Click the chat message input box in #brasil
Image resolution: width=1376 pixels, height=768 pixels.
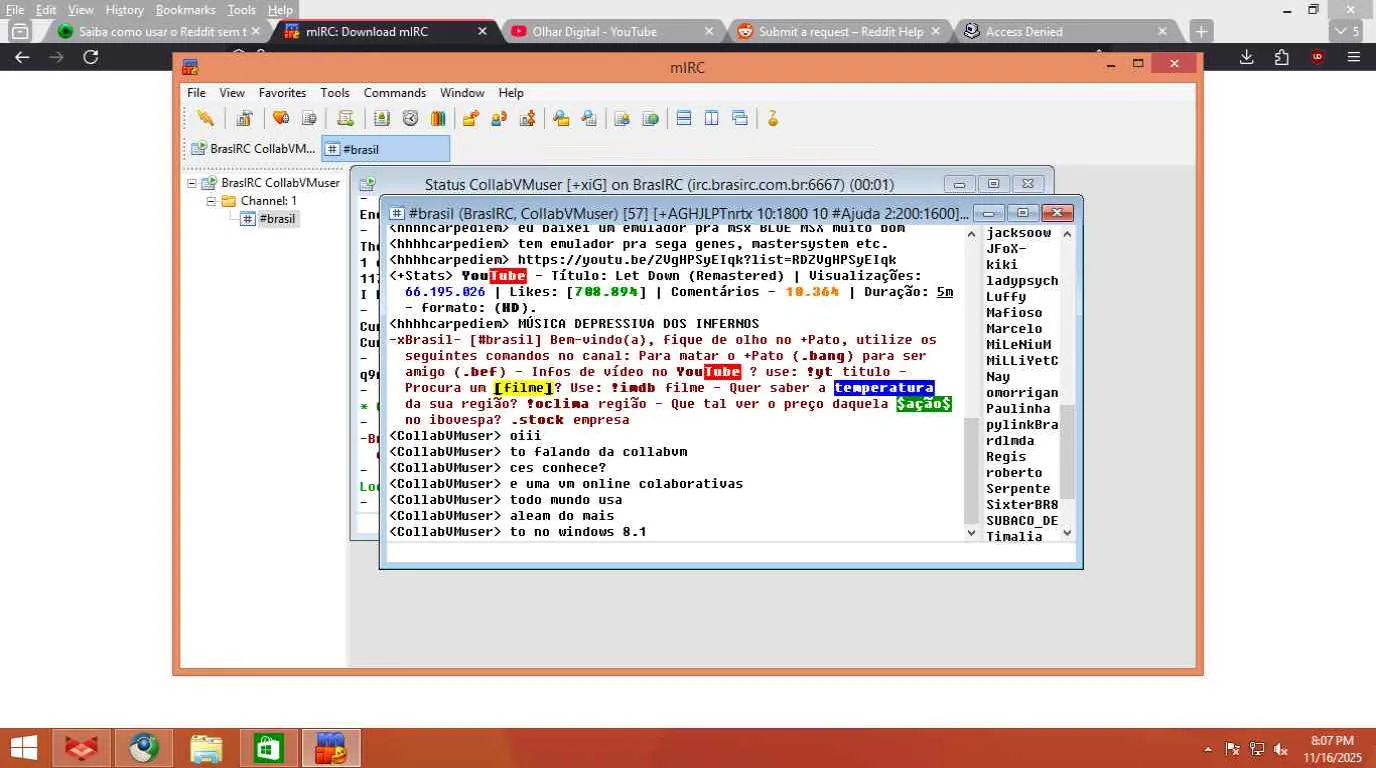[730, 554]
